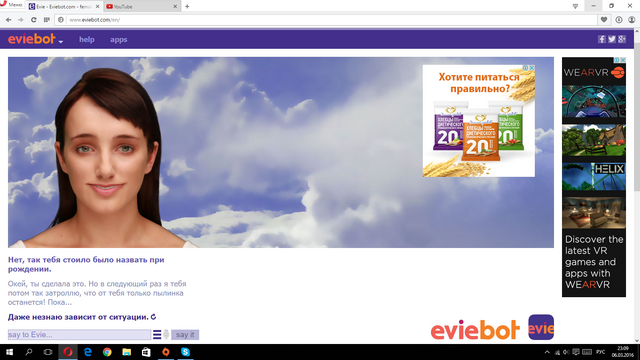Open the Opera Menu button

(11, 4)
